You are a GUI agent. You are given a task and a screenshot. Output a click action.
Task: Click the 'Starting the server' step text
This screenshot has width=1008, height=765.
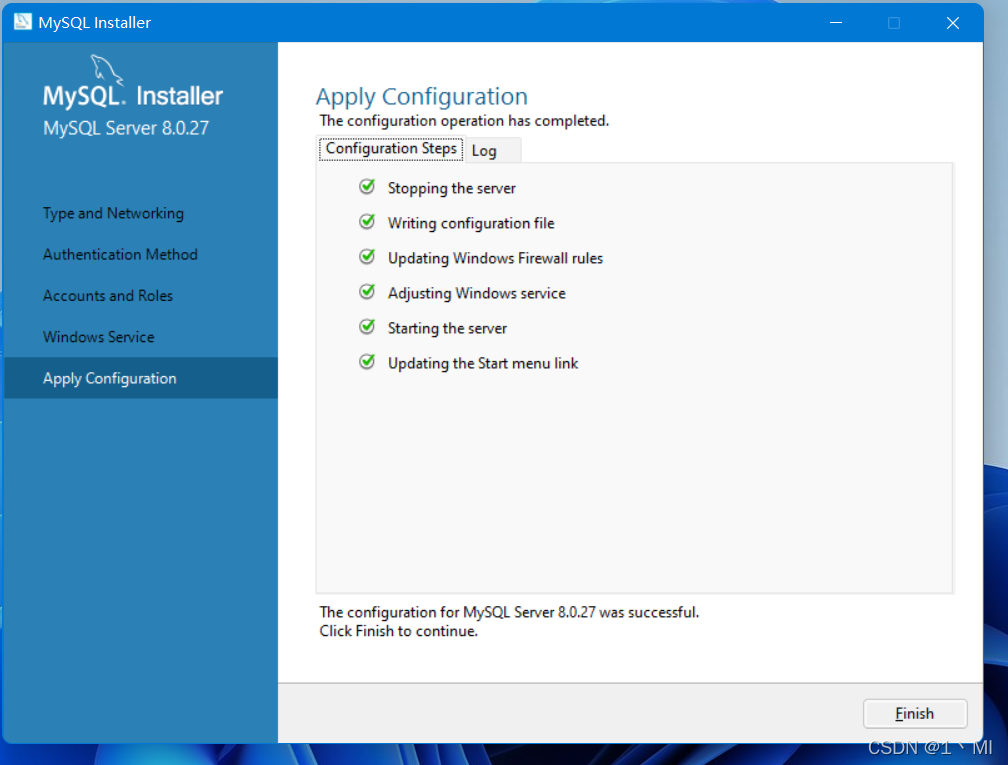pyautogui.click(x=447, y=328)
